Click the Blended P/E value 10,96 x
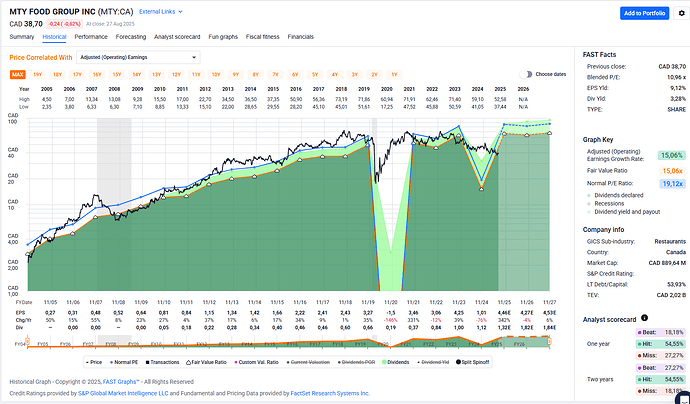This screenshot has width=690, height=404. 676,77
